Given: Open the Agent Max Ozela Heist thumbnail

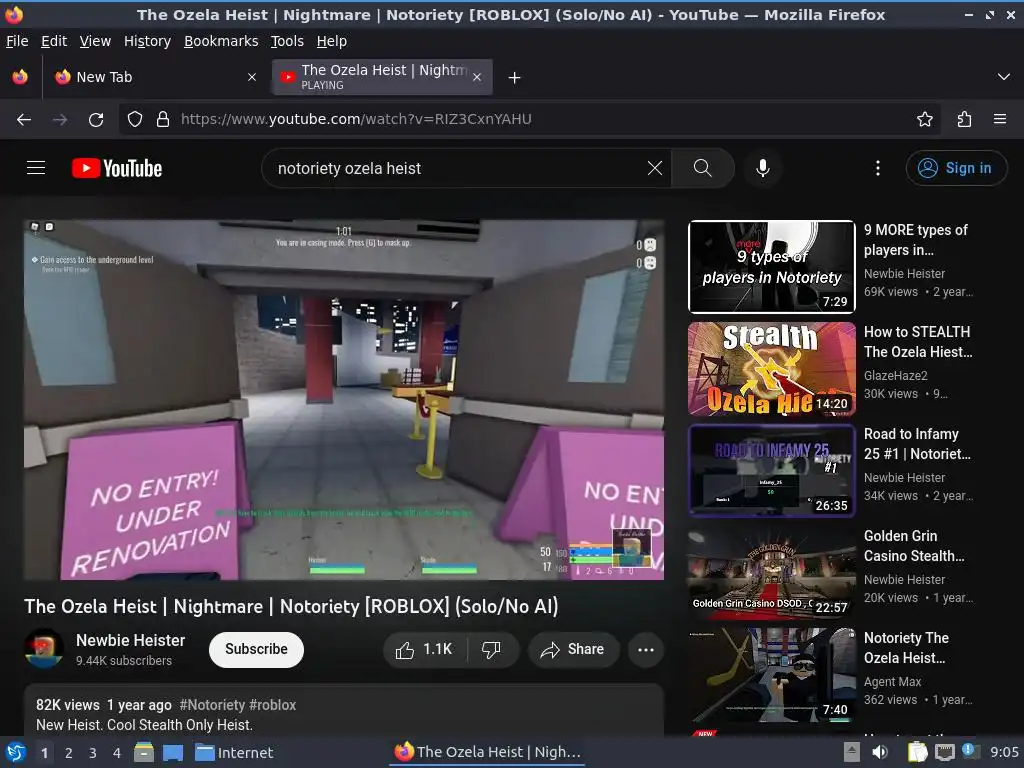Looking at the screenshot, I should 772,675.
